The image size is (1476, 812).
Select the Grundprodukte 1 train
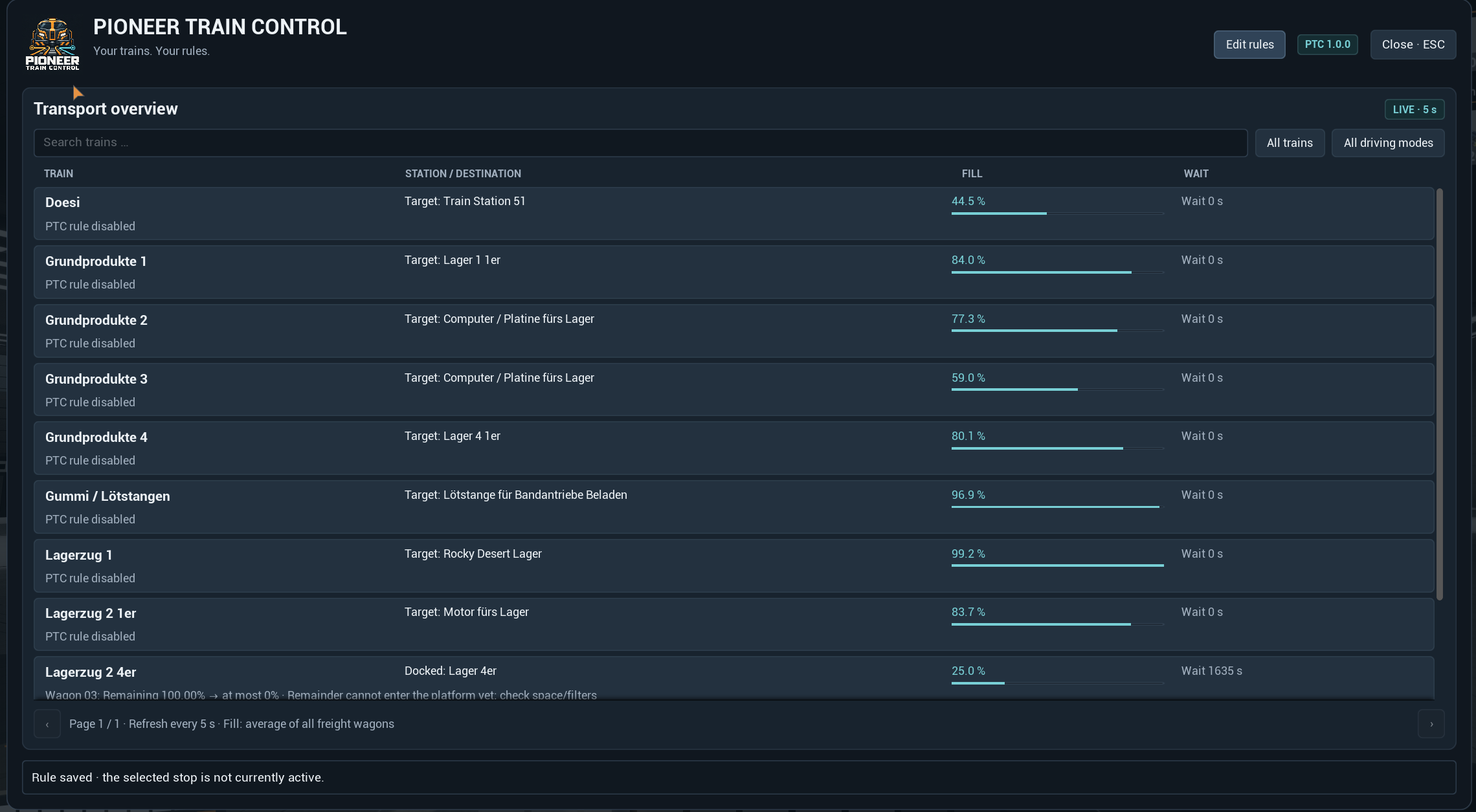(x=733, y=272)
